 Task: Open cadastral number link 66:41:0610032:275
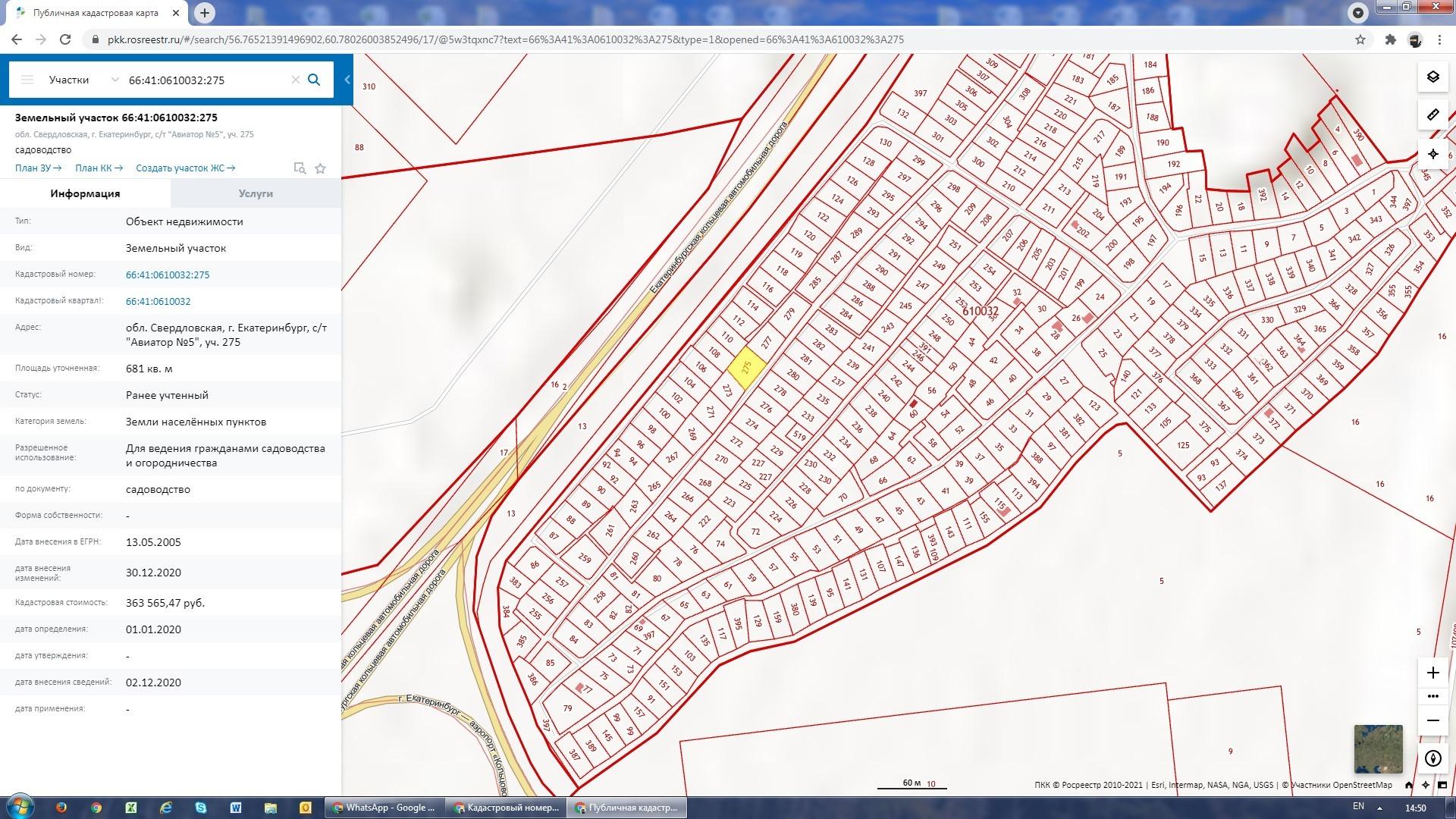click(x=168, y=275)
